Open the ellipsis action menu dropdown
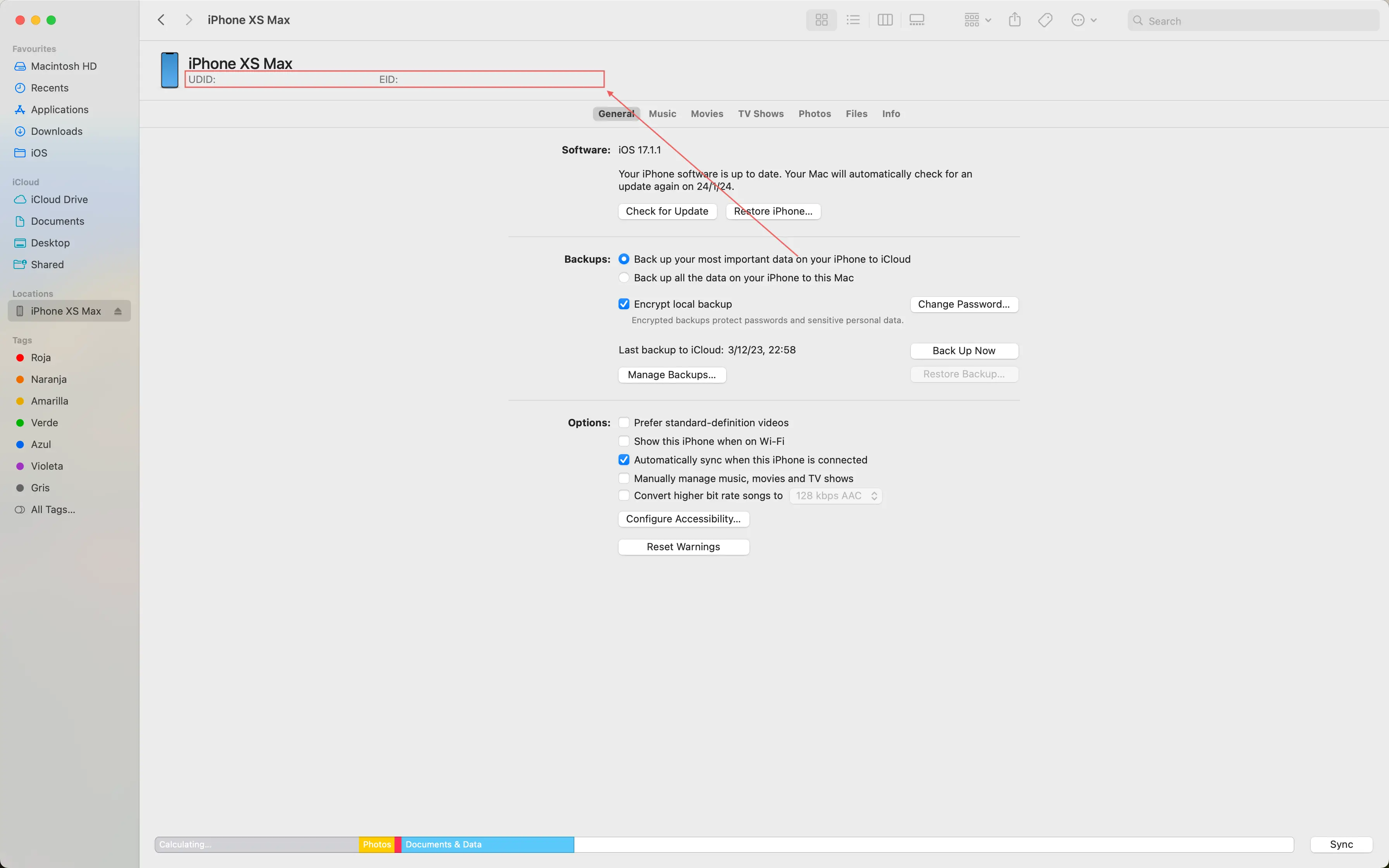The width and height of the screenshot is (1389, 868). click(1084, 20)
